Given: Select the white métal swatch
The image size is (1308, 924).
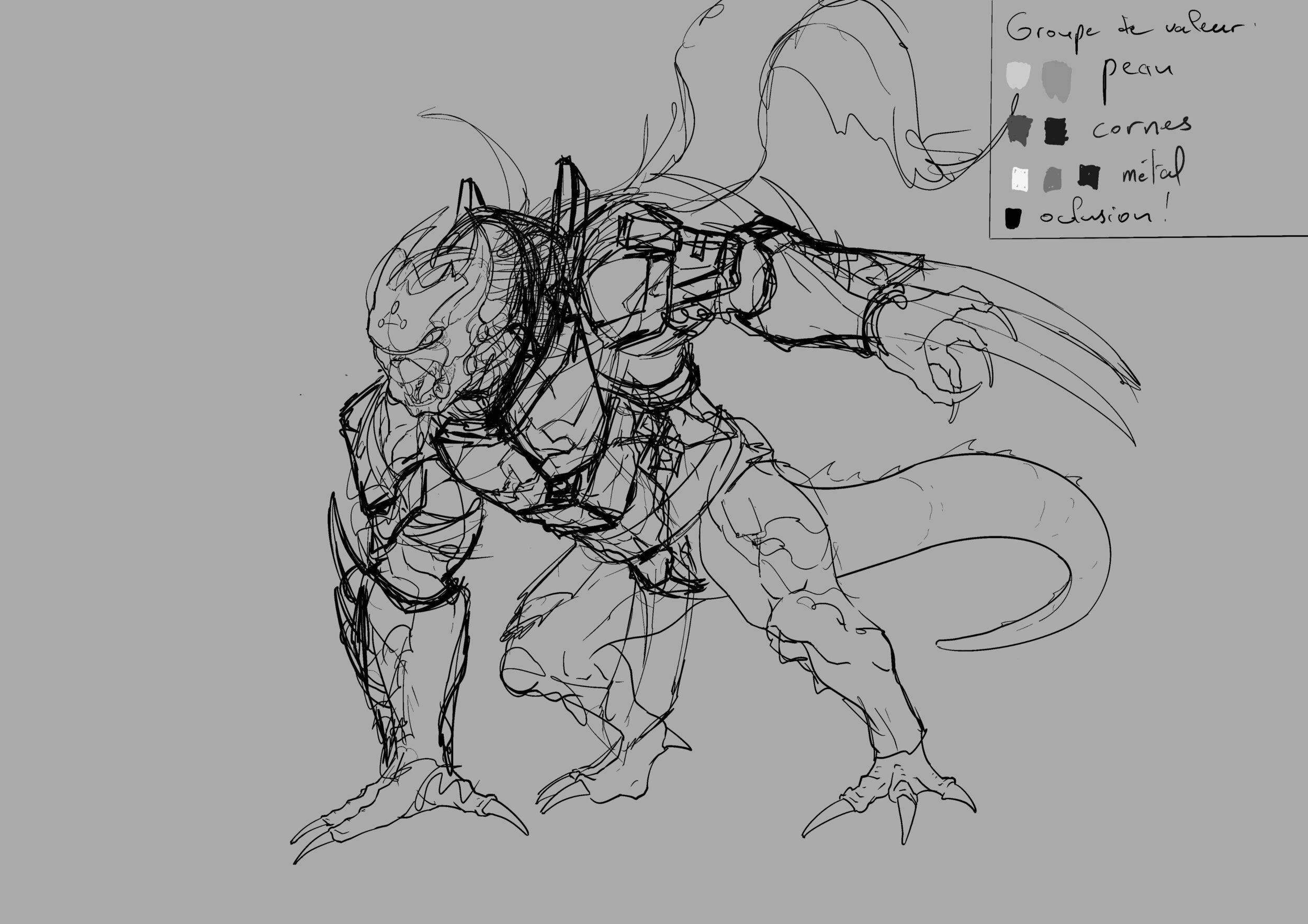Looking at the screenshot, I should point(1020,178).
